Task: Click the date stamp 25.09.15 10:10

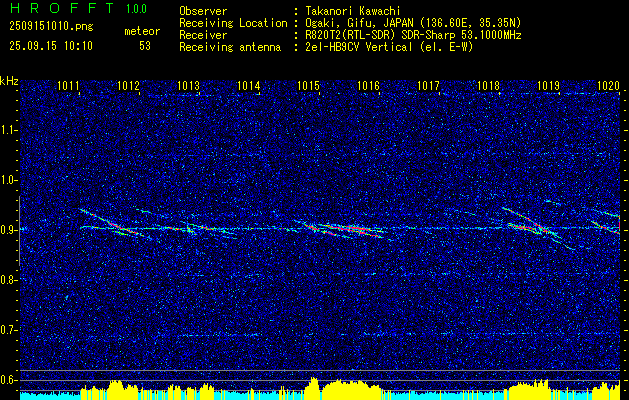Action: coord(51,46)
